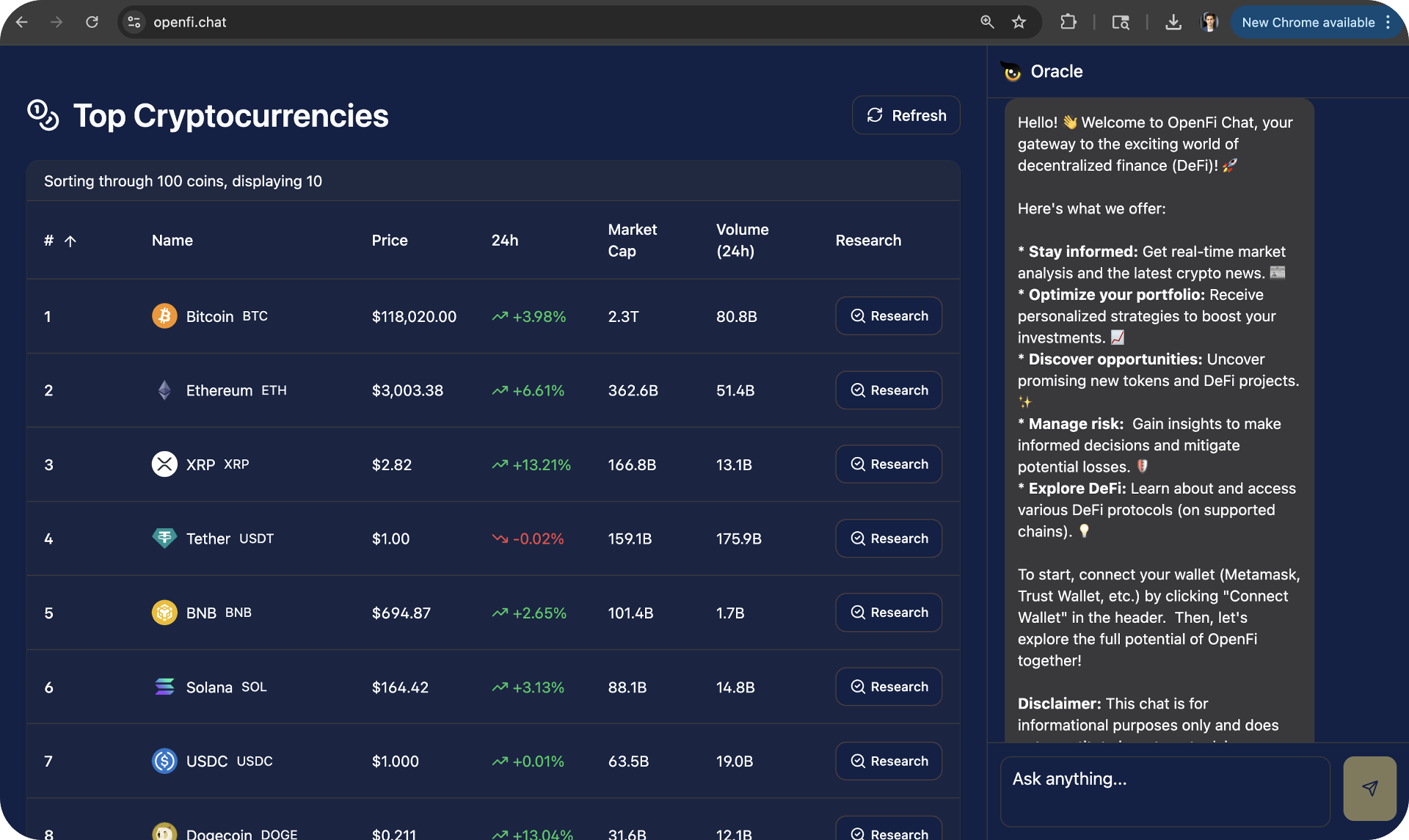Open the Chrome three-dot menu

[x=1388, y=22]
